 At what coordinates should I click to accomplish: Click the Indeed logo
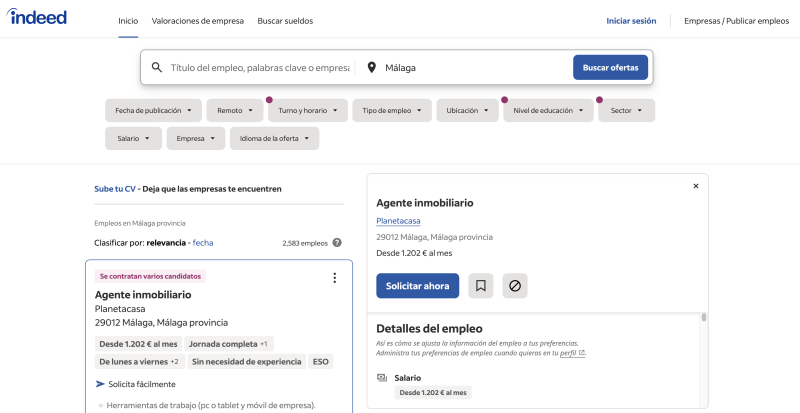point(39,18)
